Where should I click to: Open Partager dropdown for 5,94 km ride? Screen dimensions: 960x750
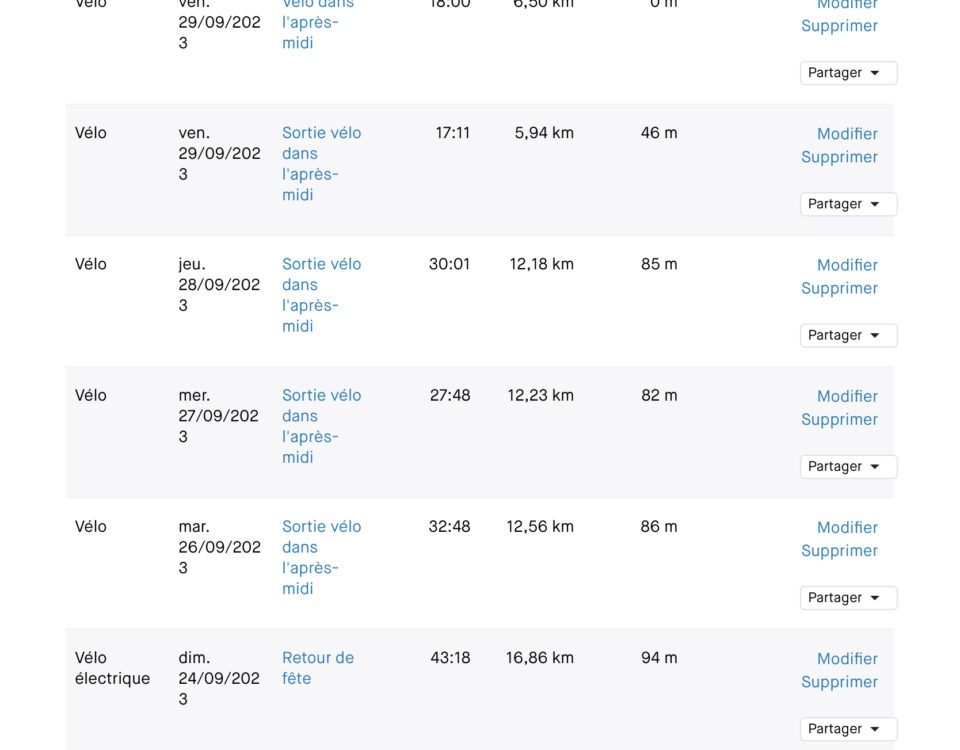(848, 204)
